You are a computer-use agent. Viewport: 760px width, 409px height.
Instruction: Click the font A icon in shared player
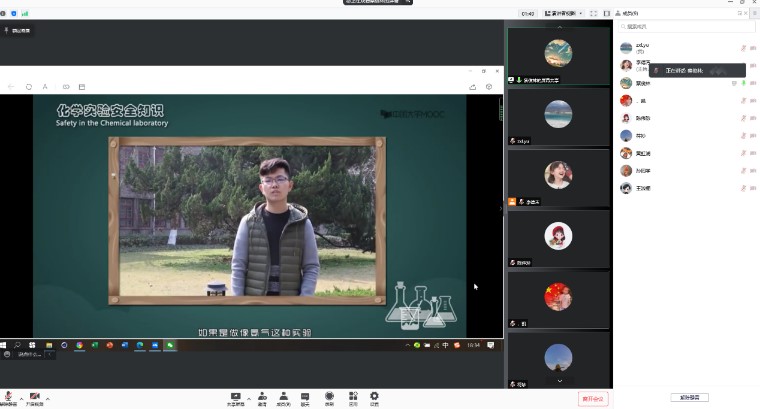coord(45,87)
